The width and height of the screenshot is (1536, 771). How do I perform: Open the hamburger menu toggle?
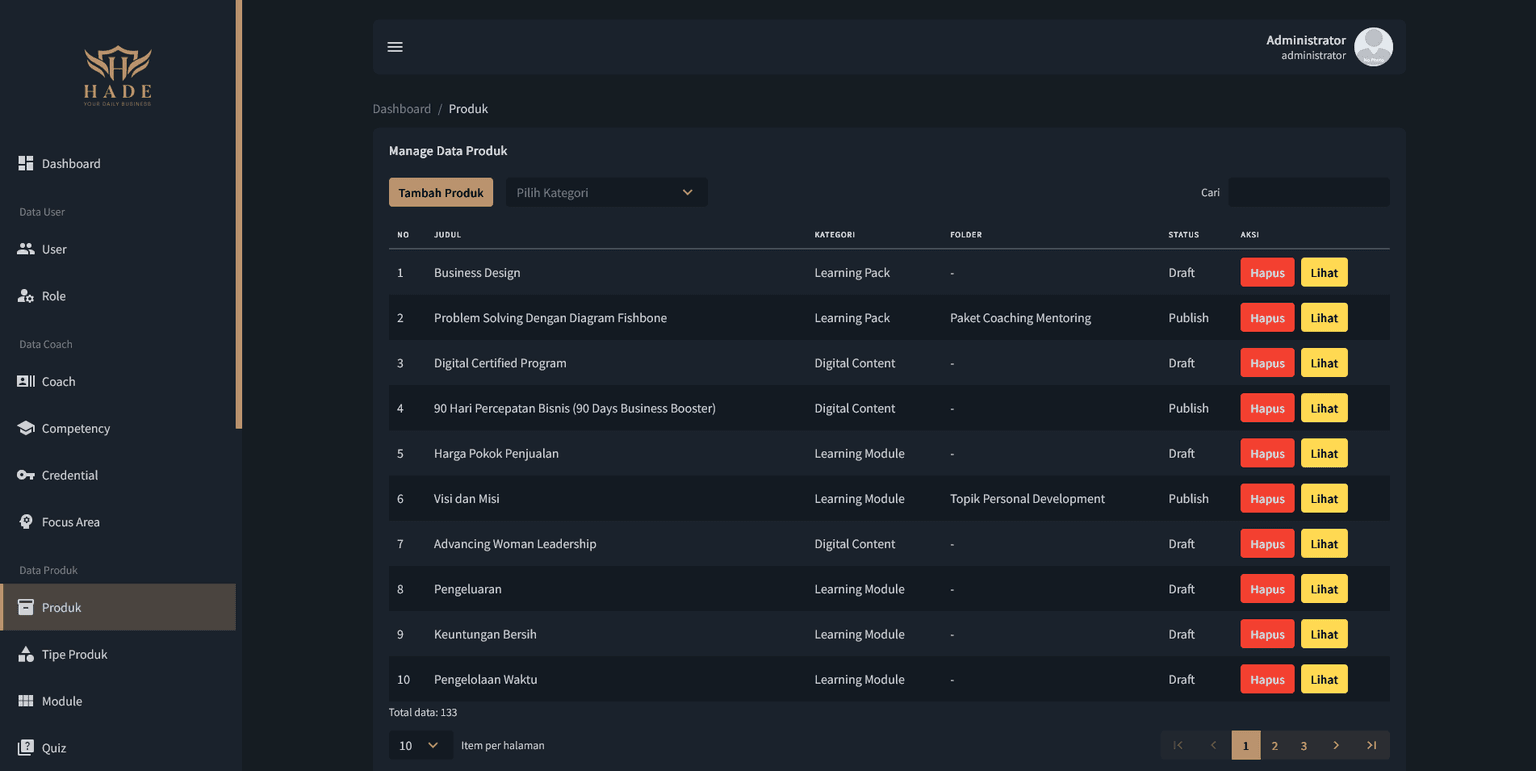click(395, 47)
